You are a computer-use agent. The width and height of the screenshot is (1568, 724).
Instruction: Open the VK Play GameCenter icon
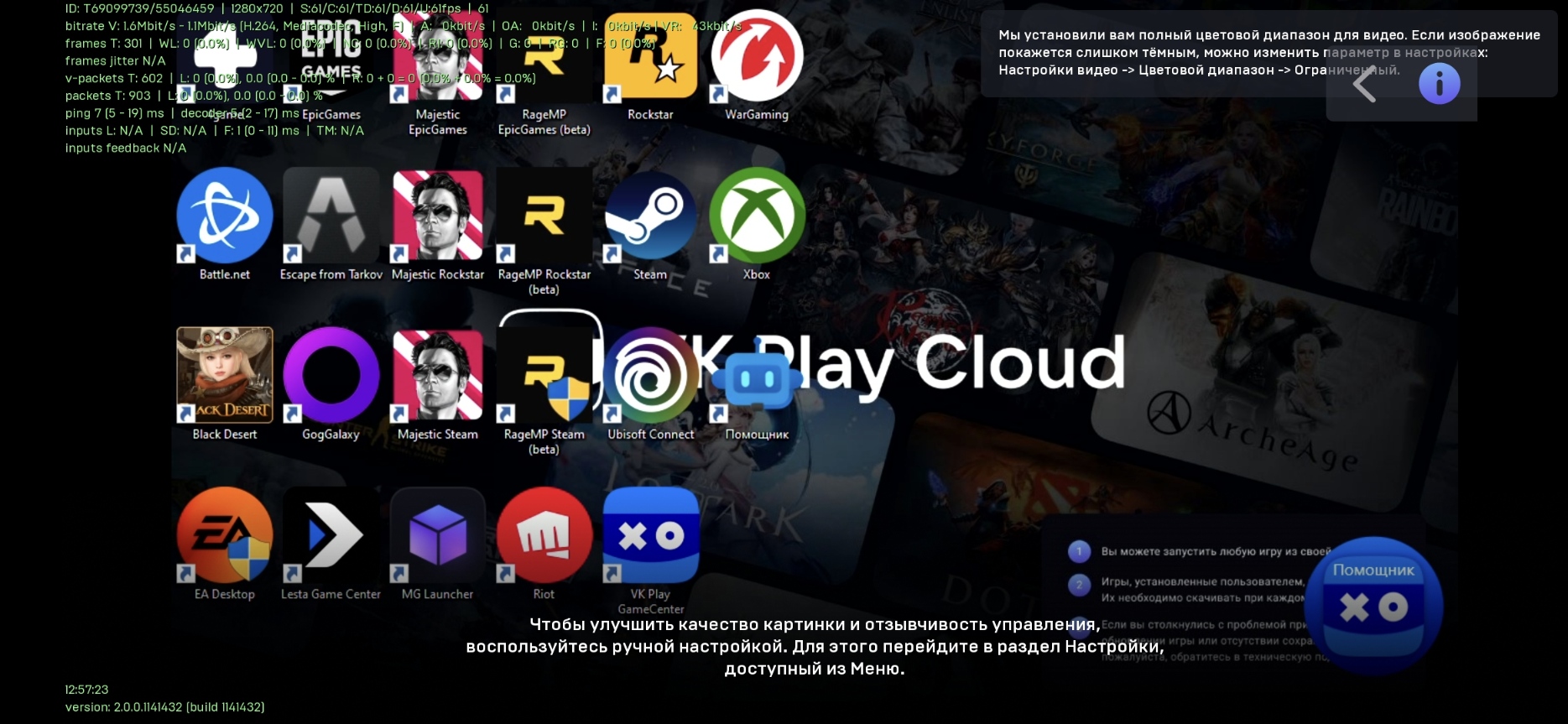[650, 550]
